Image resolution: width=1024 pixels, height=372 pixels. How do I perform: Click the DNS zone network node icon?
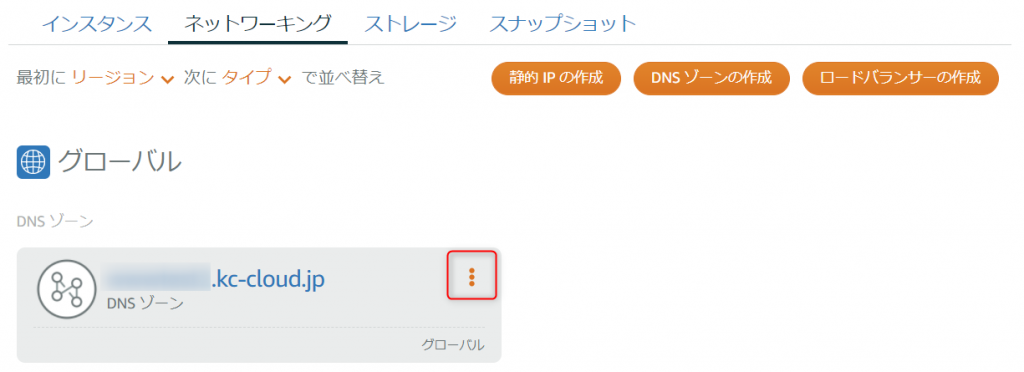[67, 289]
